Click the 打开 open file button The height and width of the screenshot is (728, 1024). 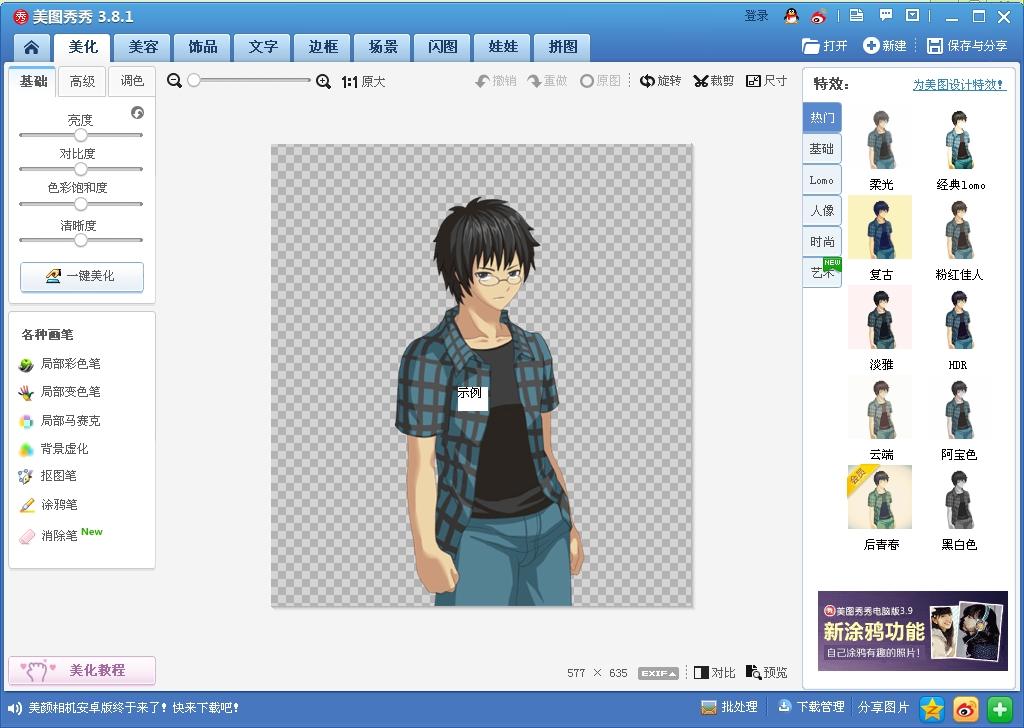pos(825,46)
